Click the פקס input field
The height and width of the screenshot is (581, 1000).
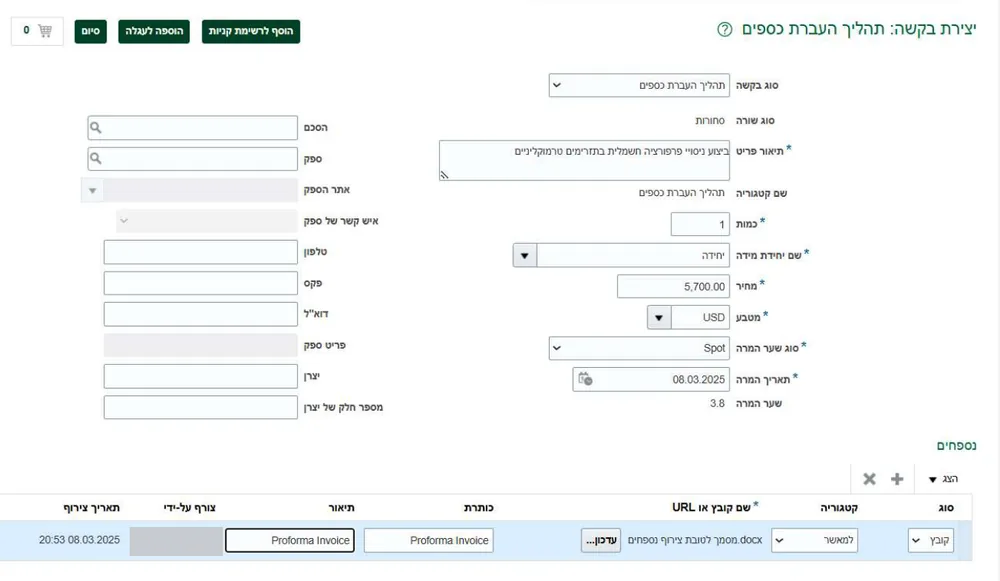click(201, 283)
